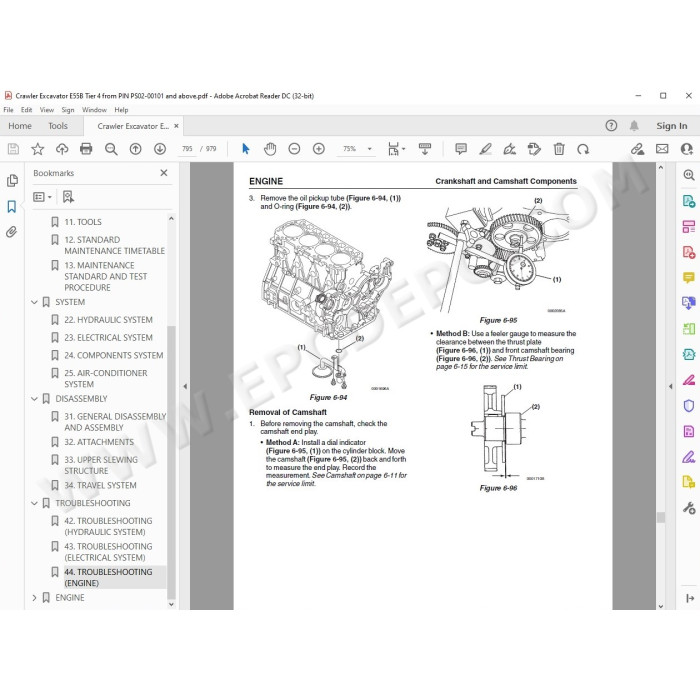Zoom in with plus icon
This screenshot has width=700, height=700.
(x=319, y=149)
